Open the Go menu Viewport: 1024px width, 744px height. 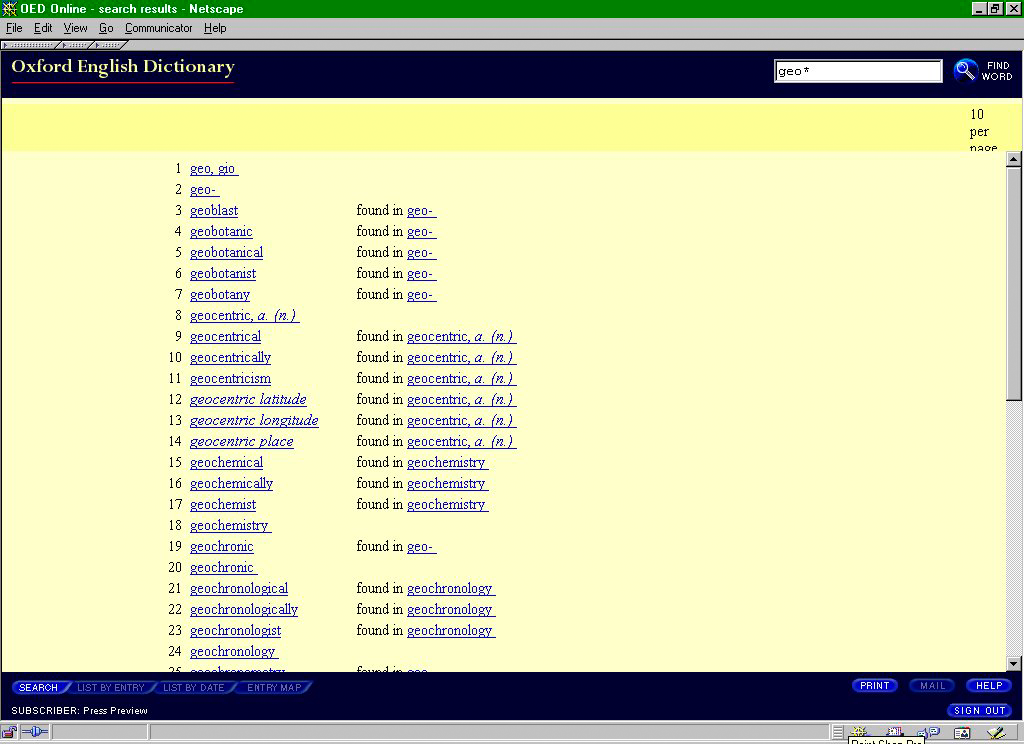[x=106, y=28]
